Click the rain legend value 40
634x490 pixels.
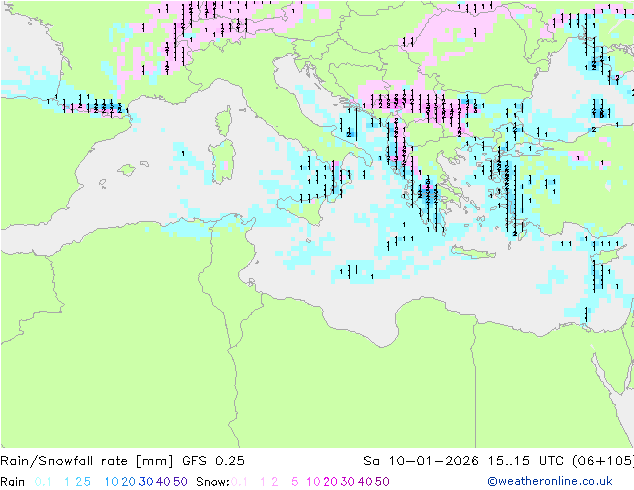163,482
